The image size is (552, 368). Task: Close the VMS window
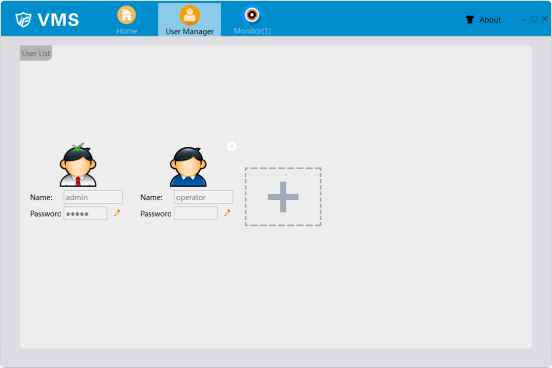pyautogui.click(x=544, y=19)
